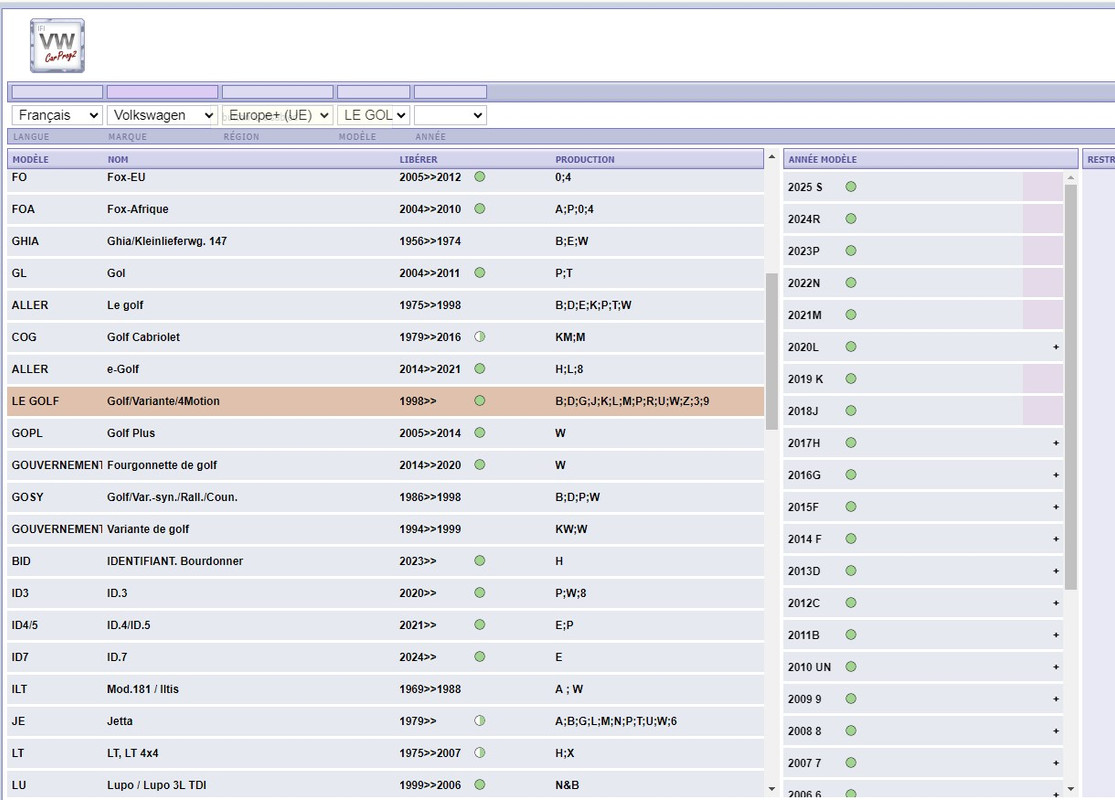Expand the 2009 9 model year plus sign

[1056, 699]
